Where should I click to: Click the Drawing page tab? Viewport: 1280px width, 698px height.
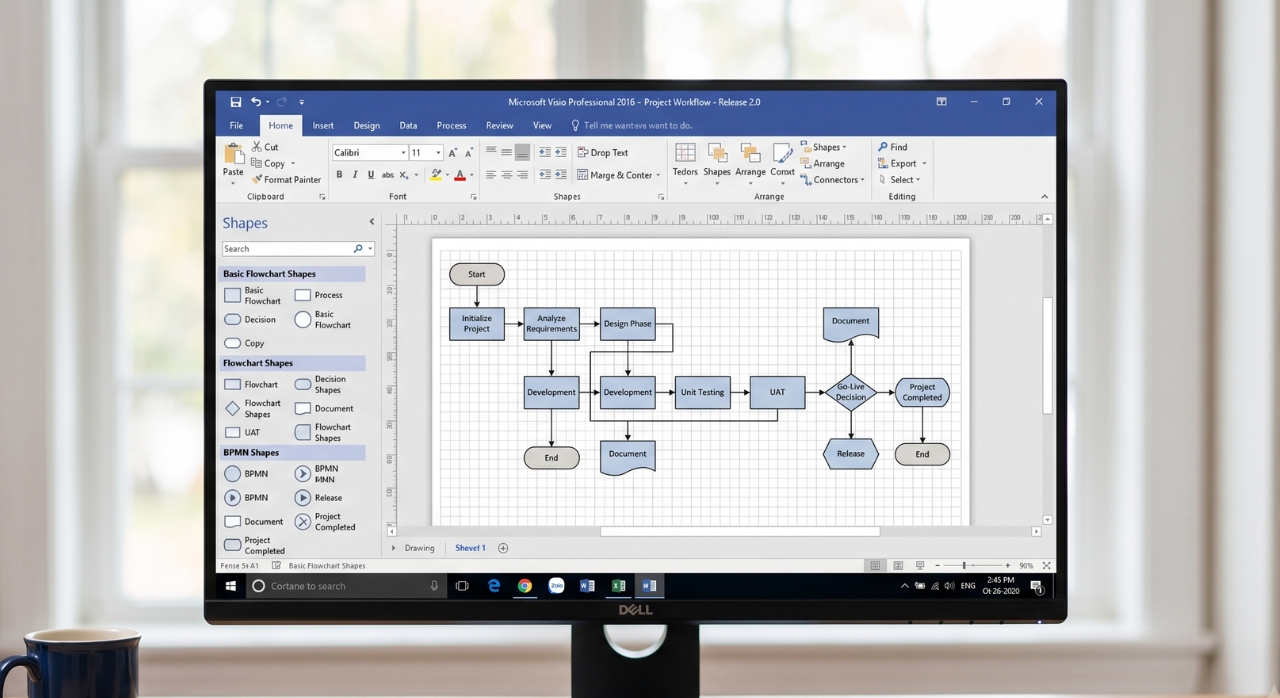(x=419, y=548)
